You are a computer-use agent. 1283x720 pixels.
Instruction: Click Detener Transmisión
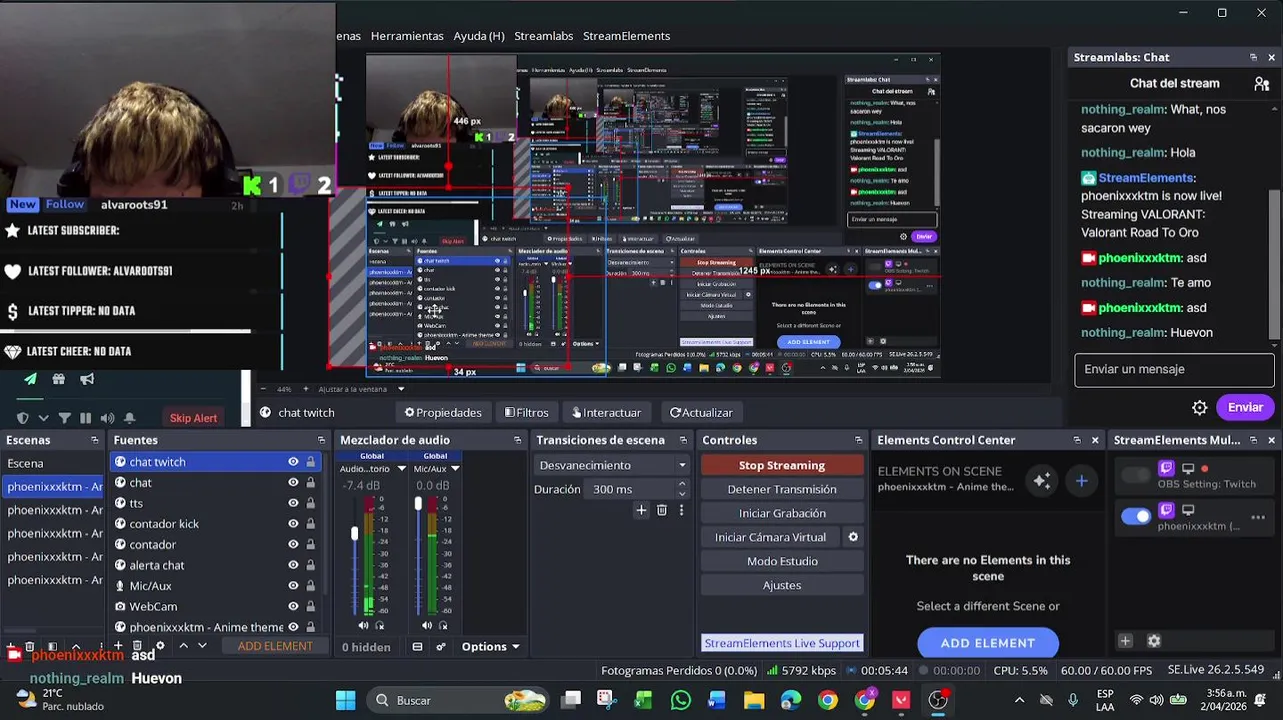(x=782, y=489)
